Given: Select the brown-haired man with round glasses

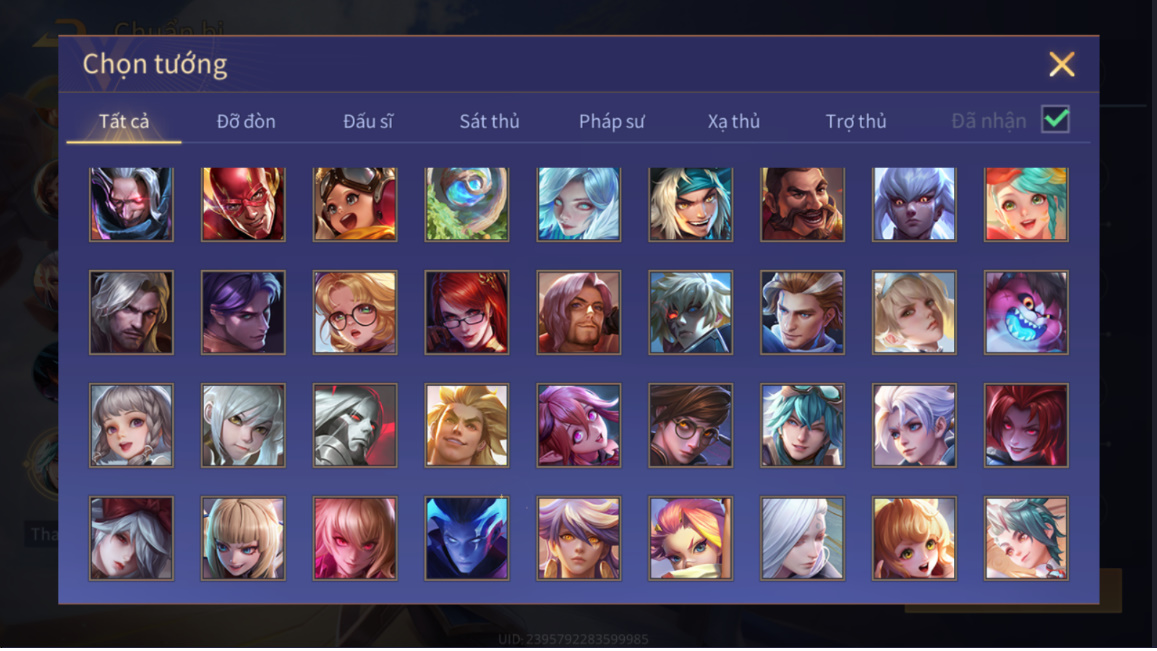Looking at the screenshot, I should 691,425.
